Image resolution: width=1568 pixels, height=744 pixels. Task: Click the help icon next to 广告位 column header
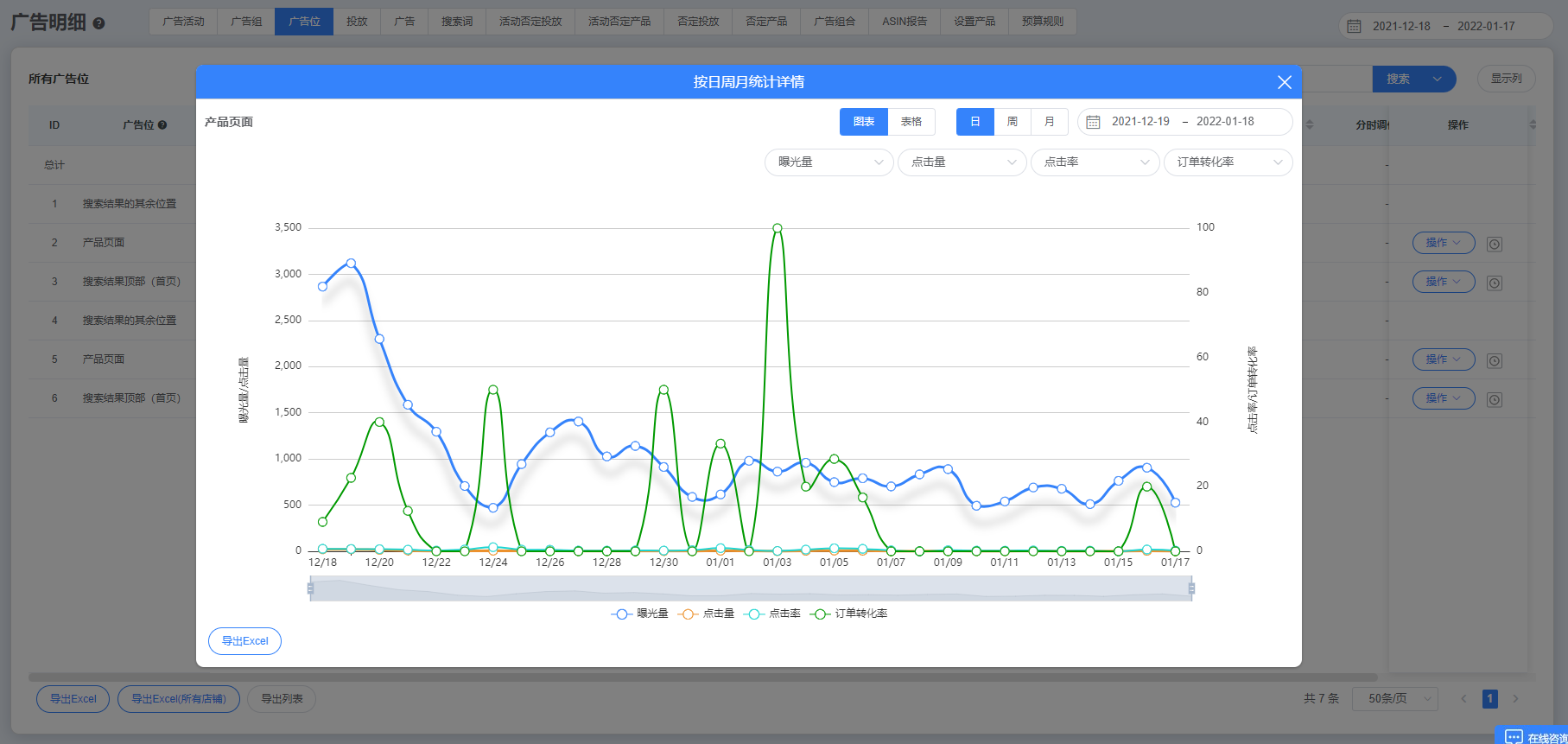click(162, 125)
